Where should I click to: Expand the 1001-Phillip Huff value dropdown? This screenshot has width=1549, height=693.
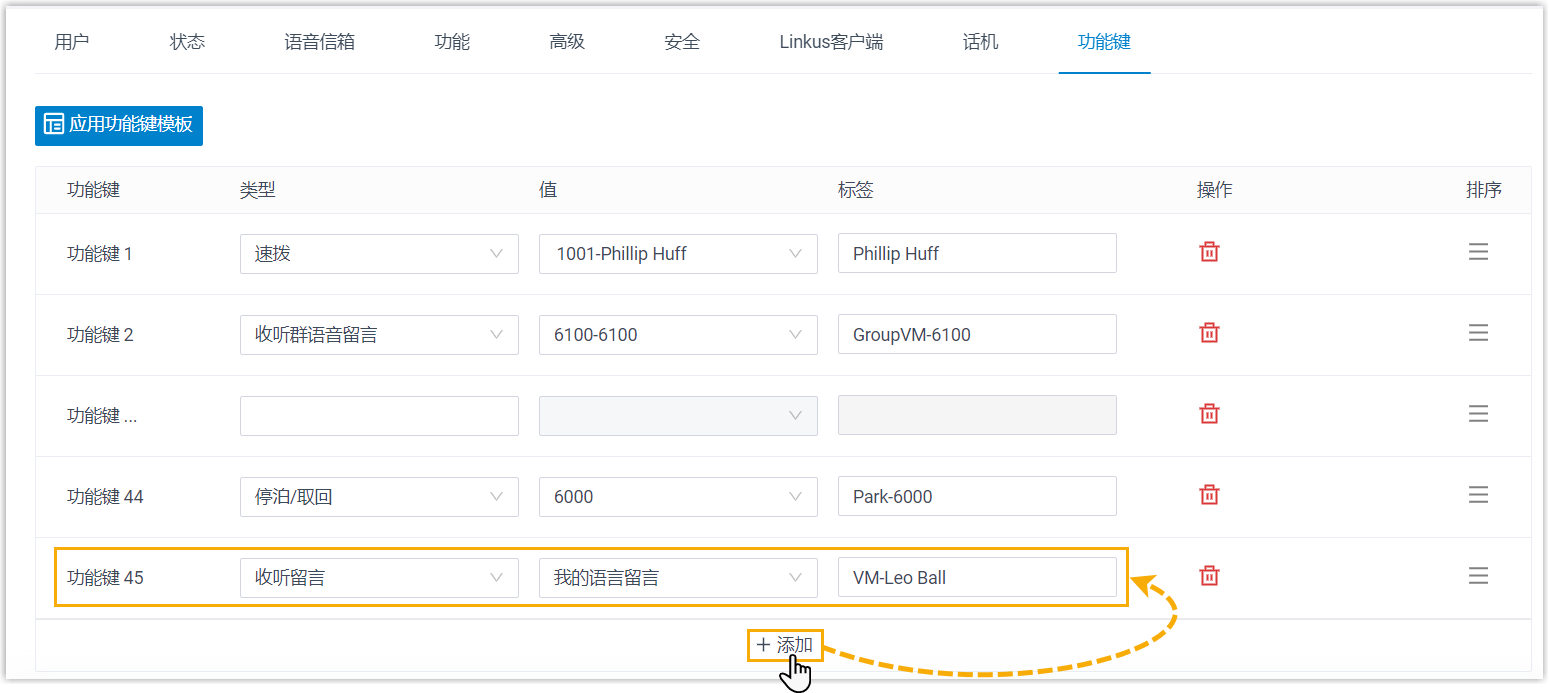click(x=678, y=254)
